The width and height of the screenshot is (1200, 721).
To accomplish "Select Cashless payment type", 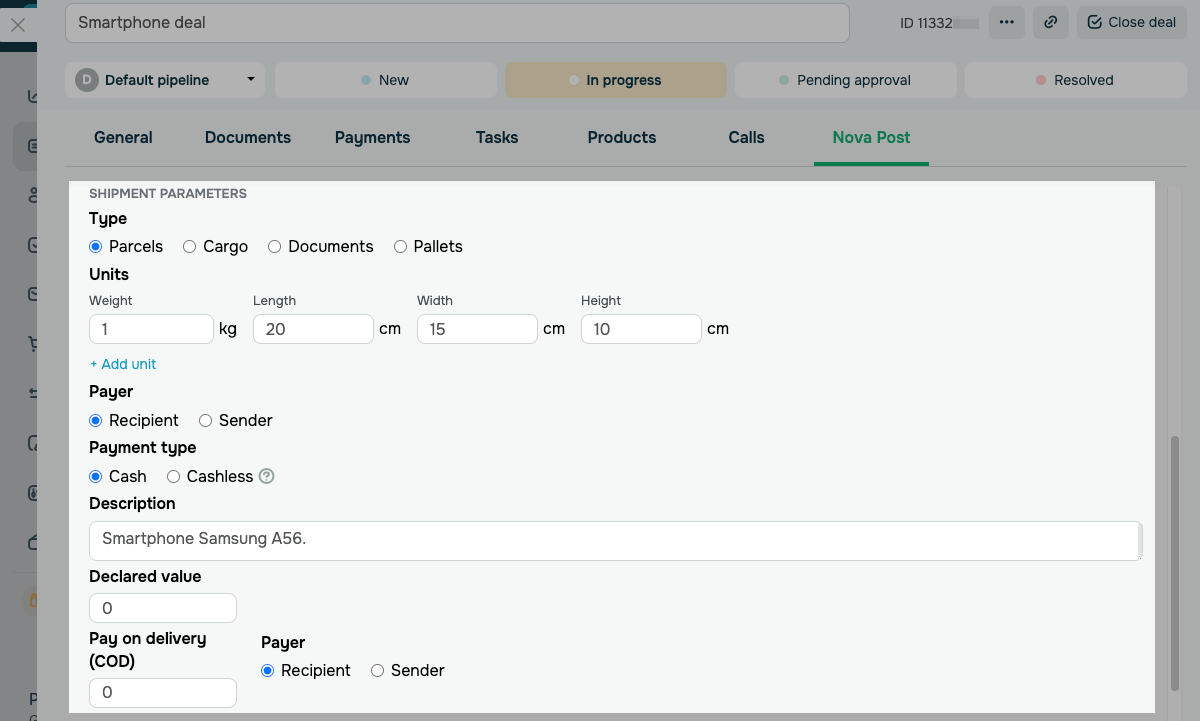I will pyautogui.click(x=174, y=477).
